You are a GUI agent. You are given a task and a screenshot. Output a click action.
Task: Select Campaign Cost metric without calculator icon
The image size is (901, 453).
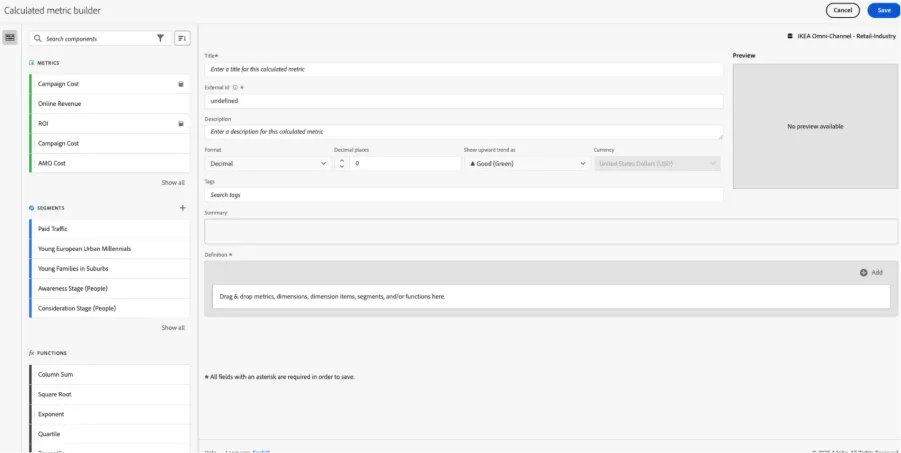(x=109, y=143)
